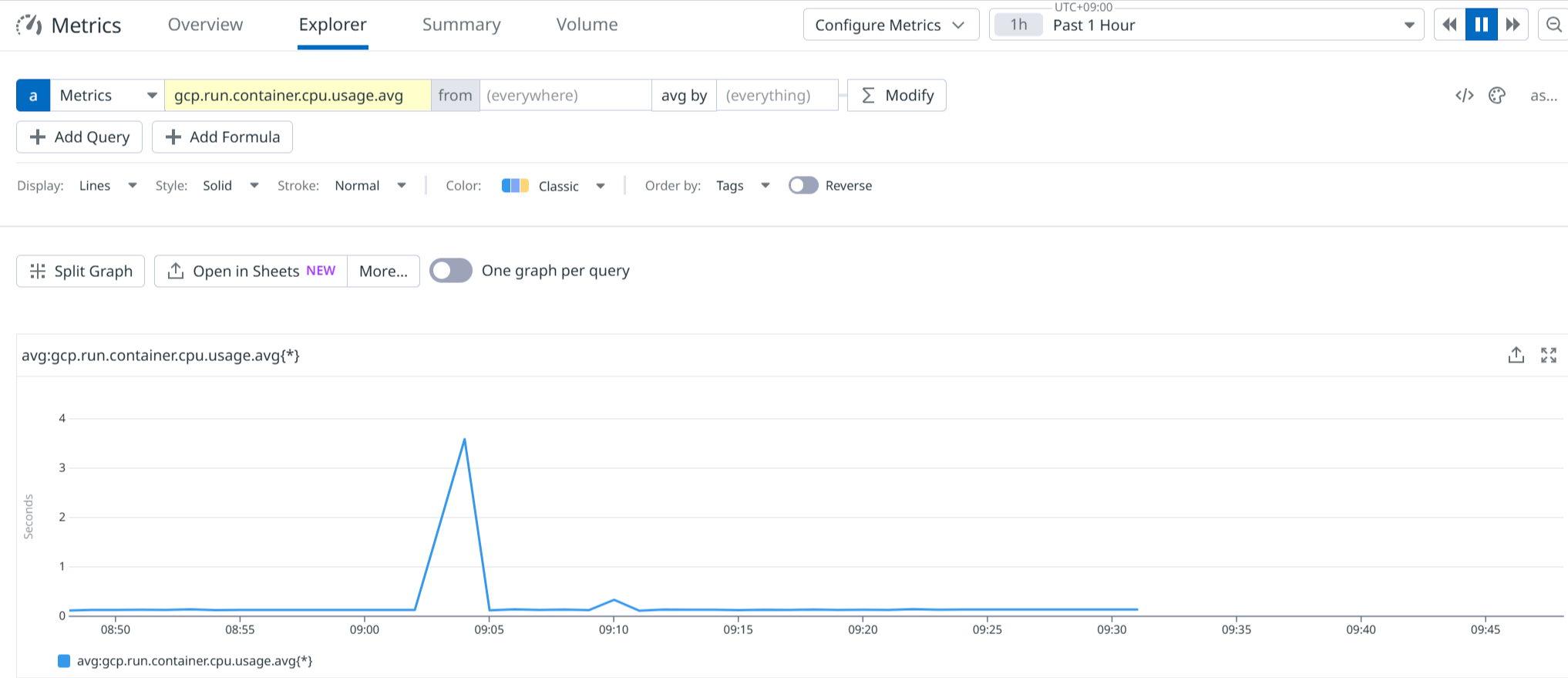Expand graph to full screen
Image resolution: width=1568 pixels, height=678 pixels.
(1548, 355)
